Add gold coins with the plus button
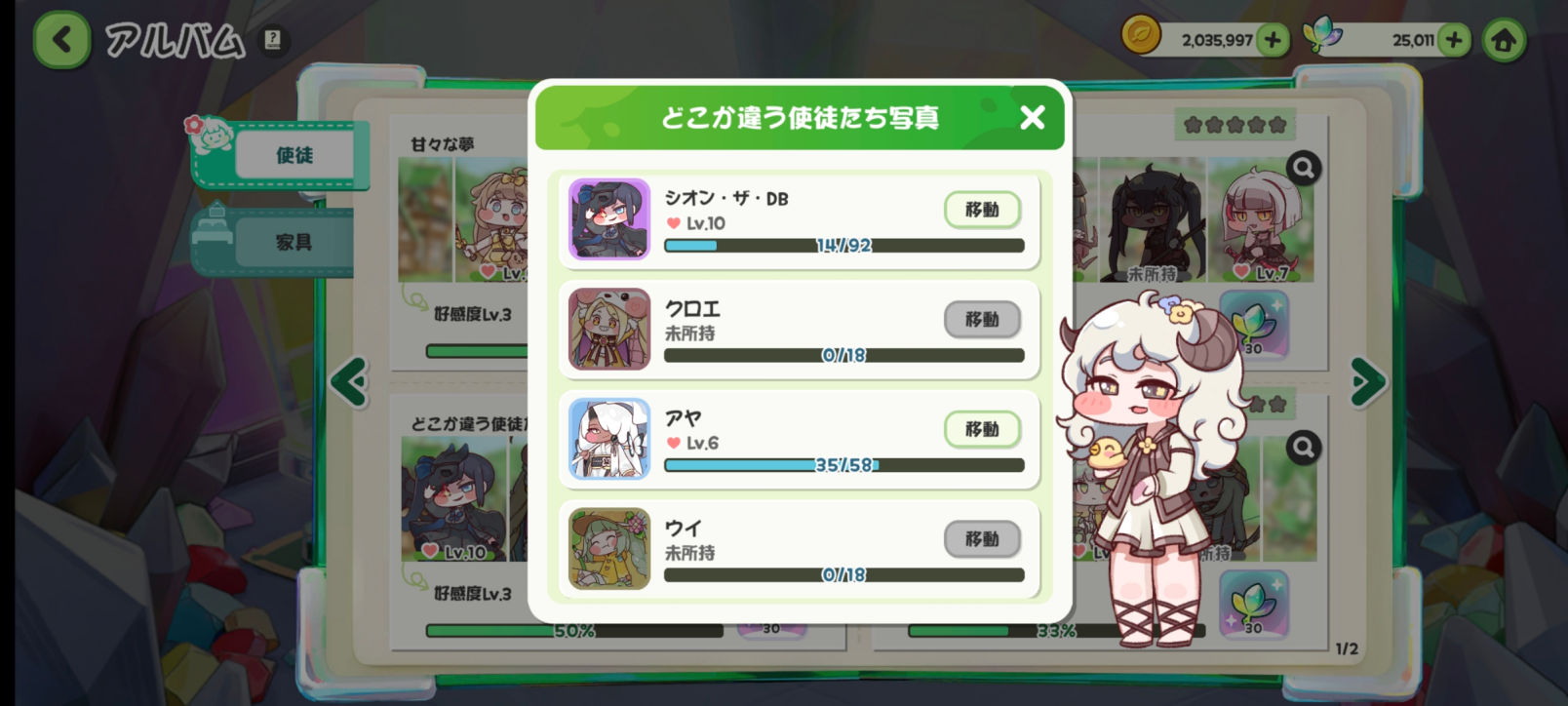Image resolution: width=1568 pixels, height=706 pixels. click(1272, 40)
